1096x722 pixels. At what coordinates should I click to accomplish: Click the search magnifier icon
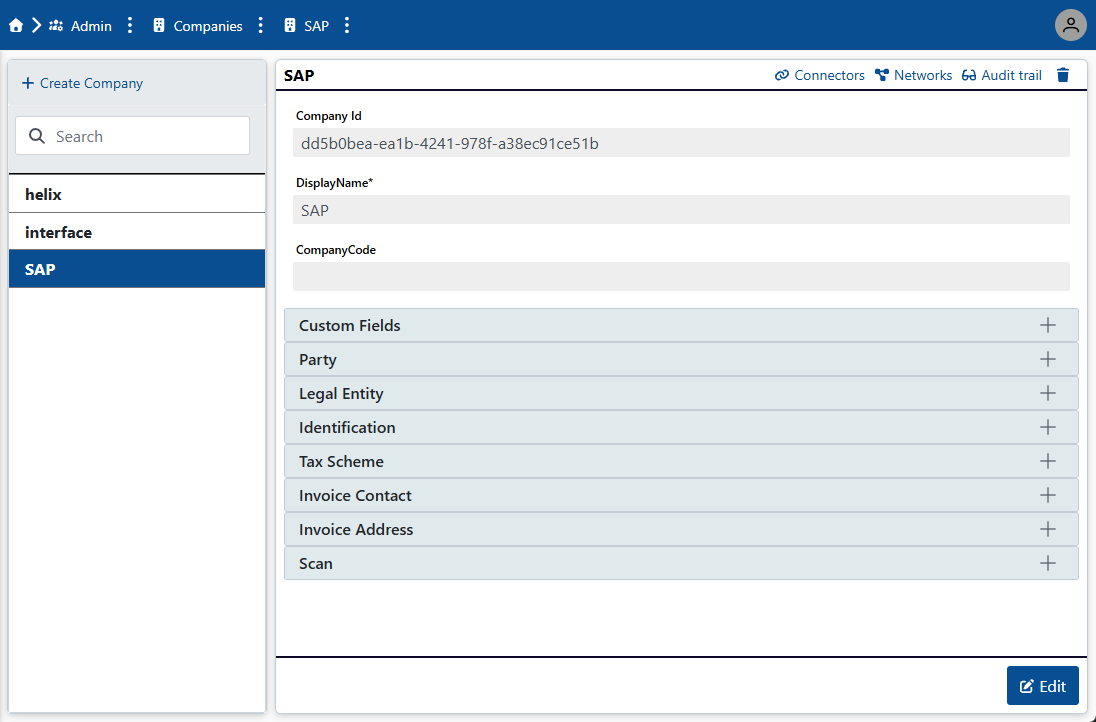pos(36,135)
